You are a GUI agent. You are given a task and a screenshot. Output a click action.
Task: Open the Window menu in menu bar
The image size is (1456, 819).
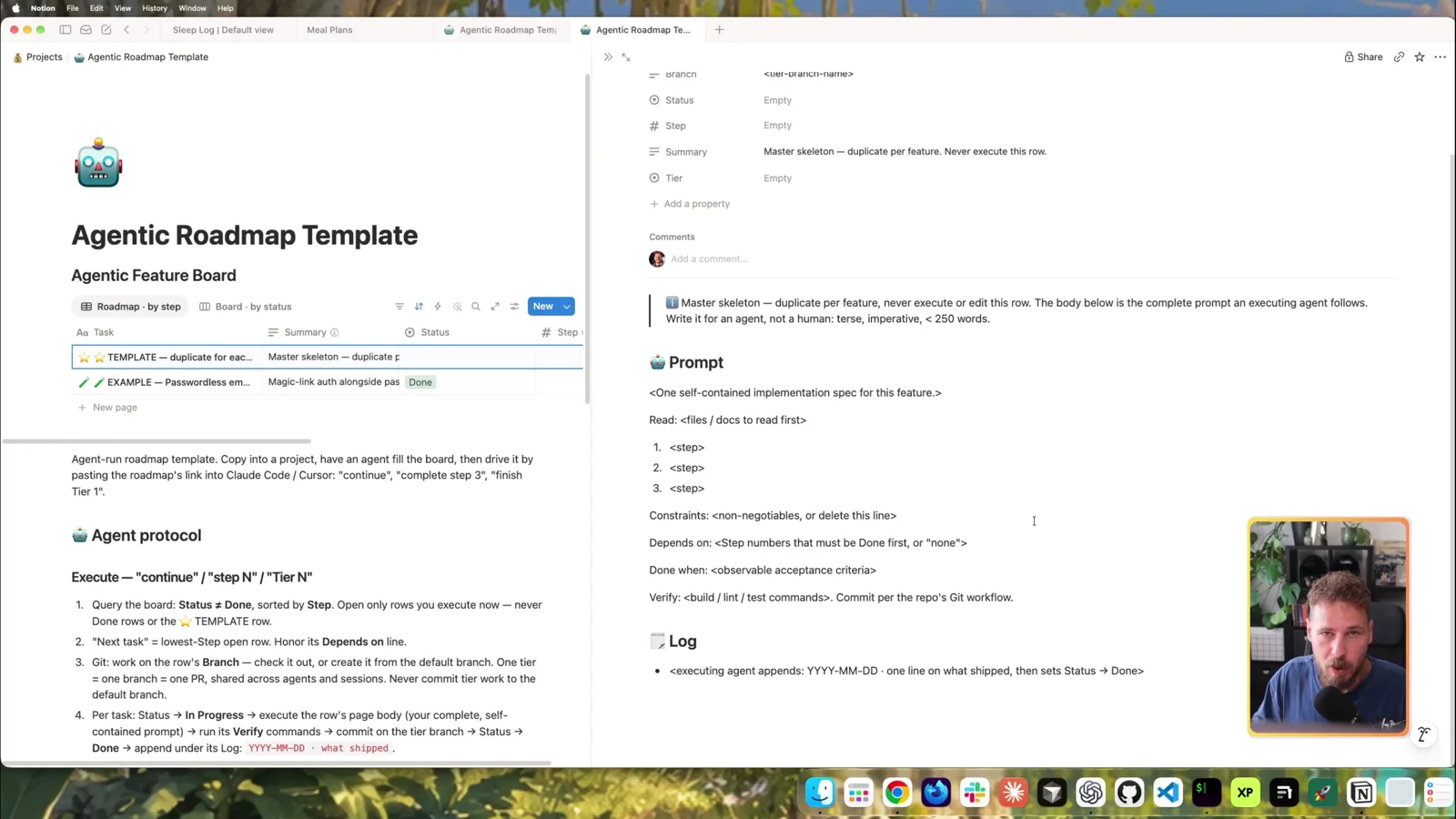(x=192, y=8)
